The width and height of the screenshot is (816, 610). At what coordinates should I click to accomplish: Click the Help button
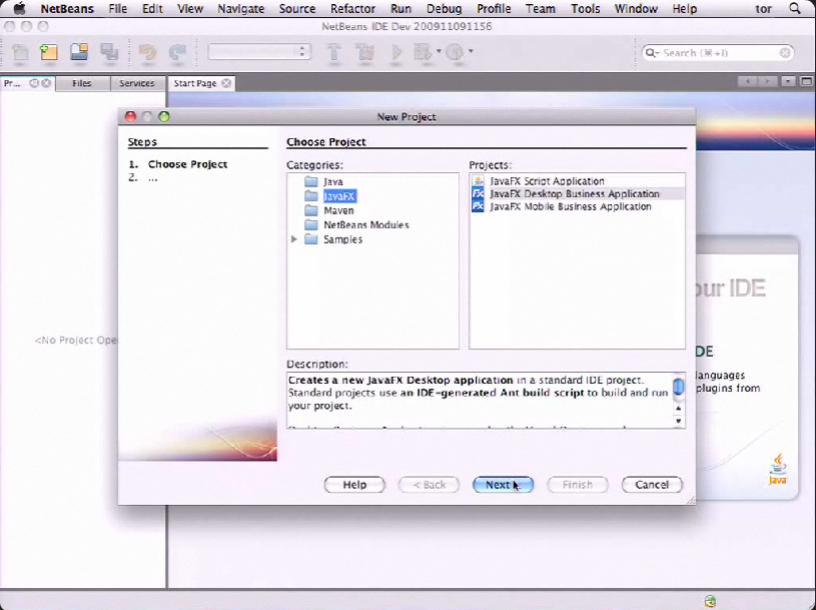tap(354, 485)
